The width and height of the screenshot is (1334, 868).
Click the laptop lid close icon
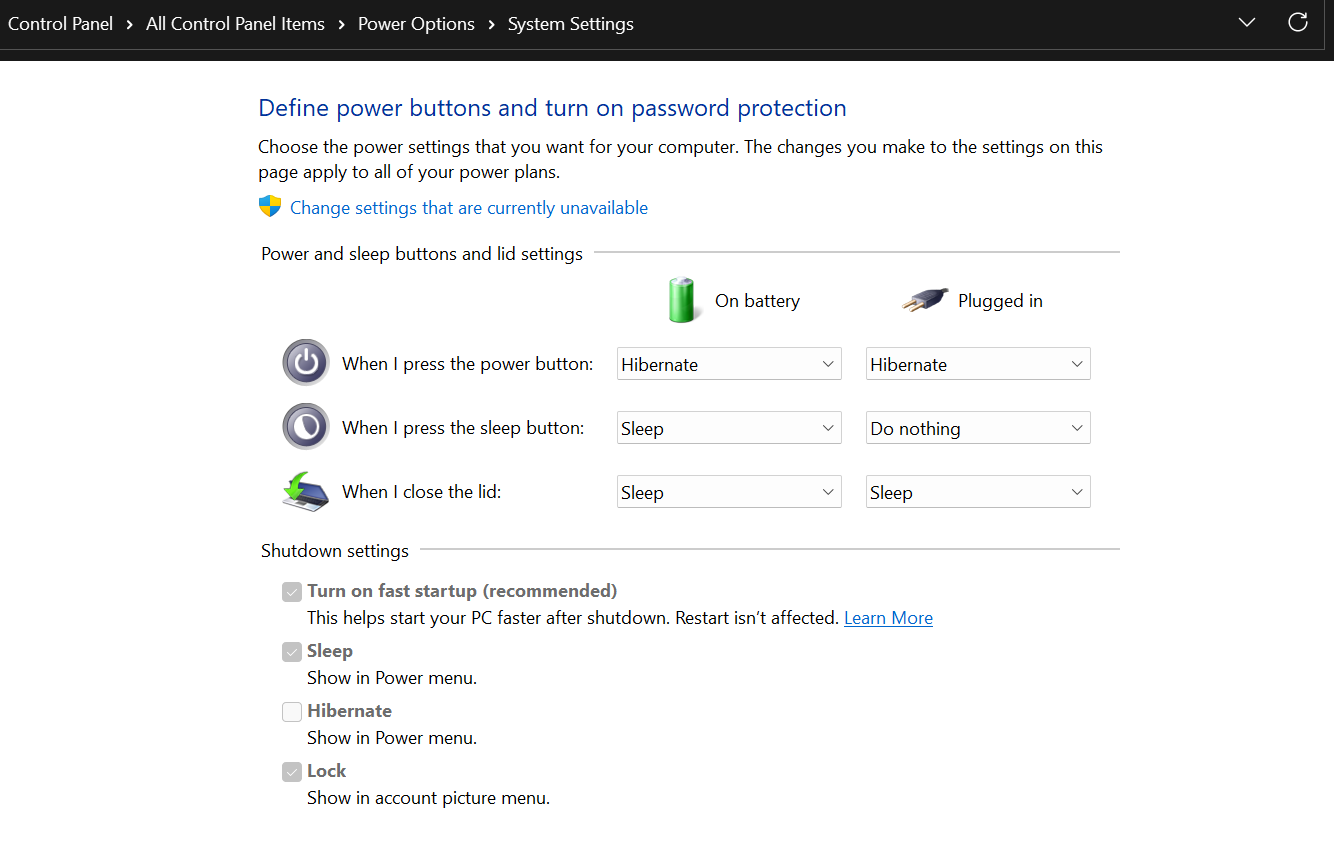(x=305, y=492)
